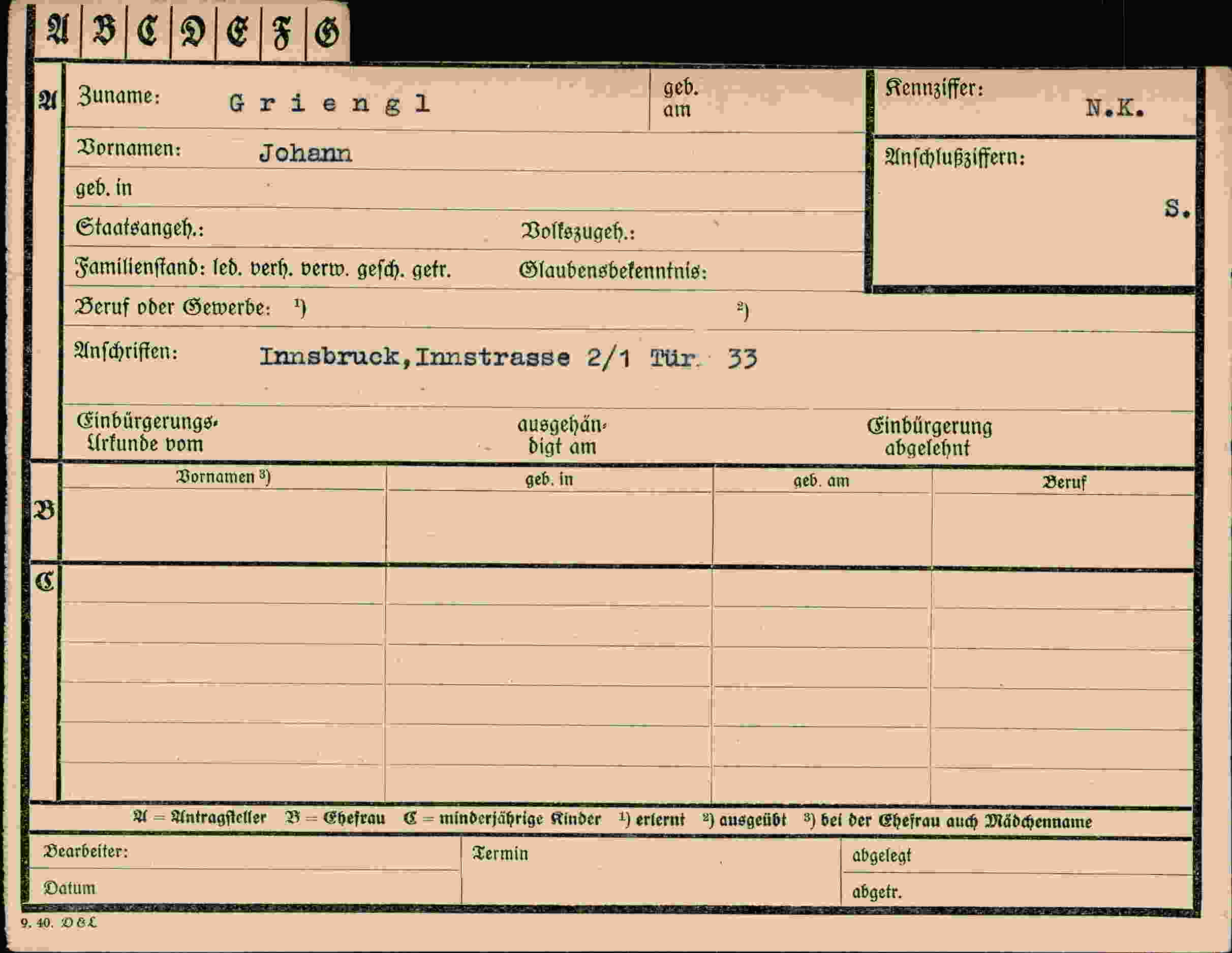Viewport: 1232px width, 953px height.
Task: Click the Kennziffer label
Action: click(x=934, y=88)
